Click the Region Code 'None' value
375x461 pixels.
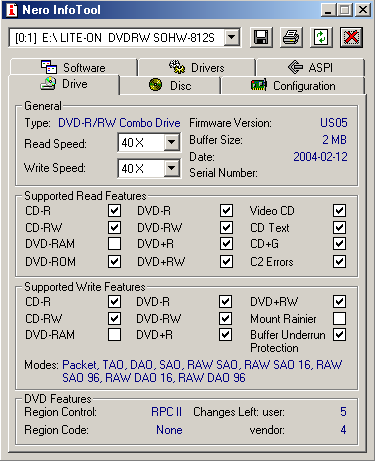(169, 430)
